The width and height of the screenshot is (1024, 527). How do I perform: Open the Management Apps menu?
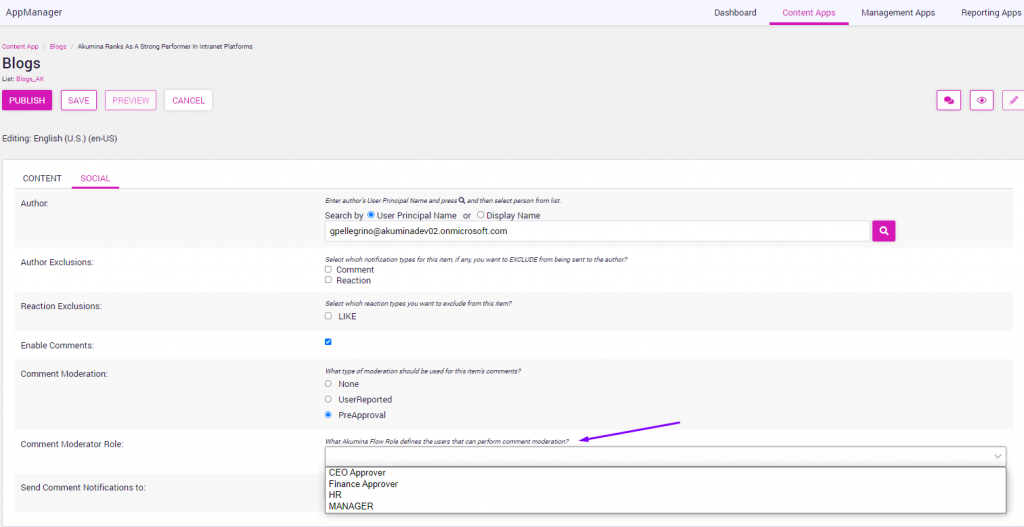898,13
